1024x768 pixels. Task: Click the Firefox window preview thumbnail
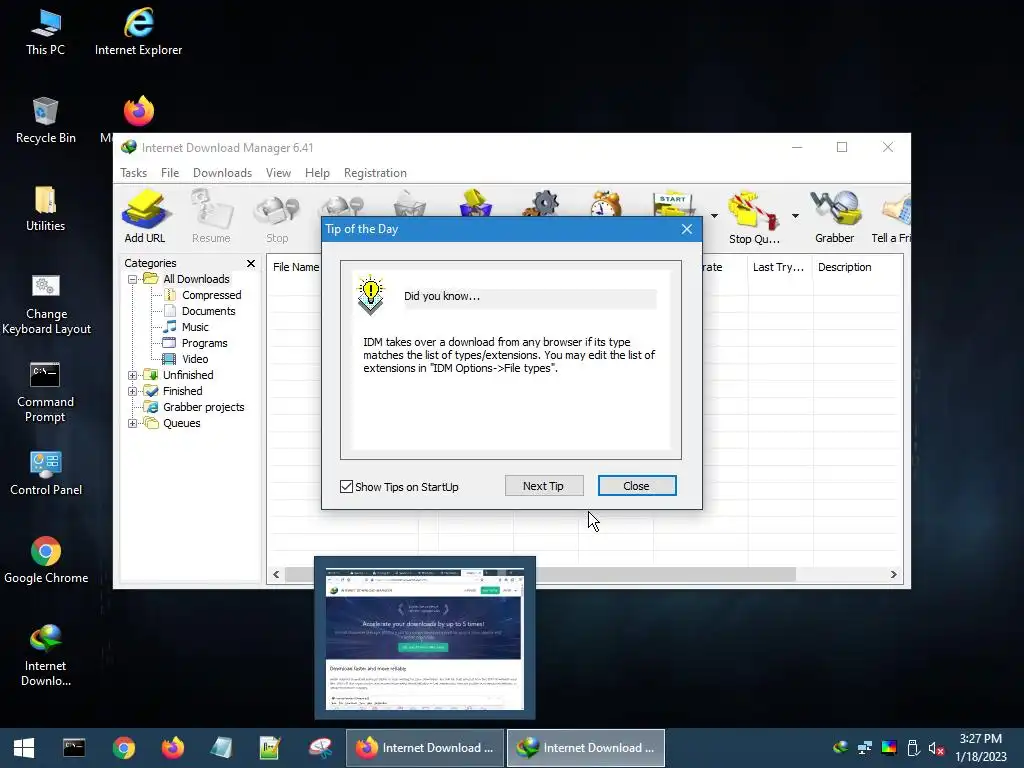click(424, 638)
